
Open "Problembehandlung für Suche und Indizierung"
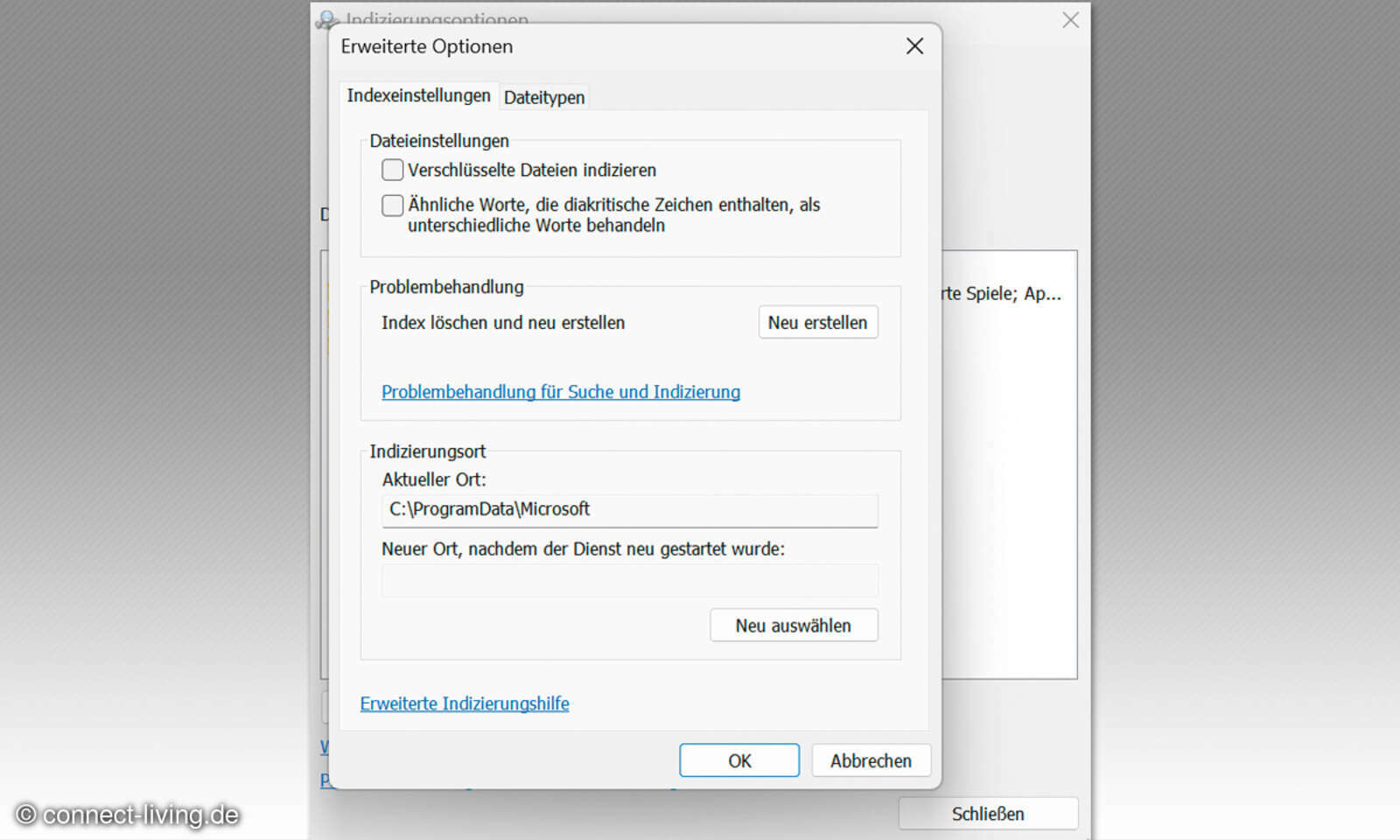[560, 392]
